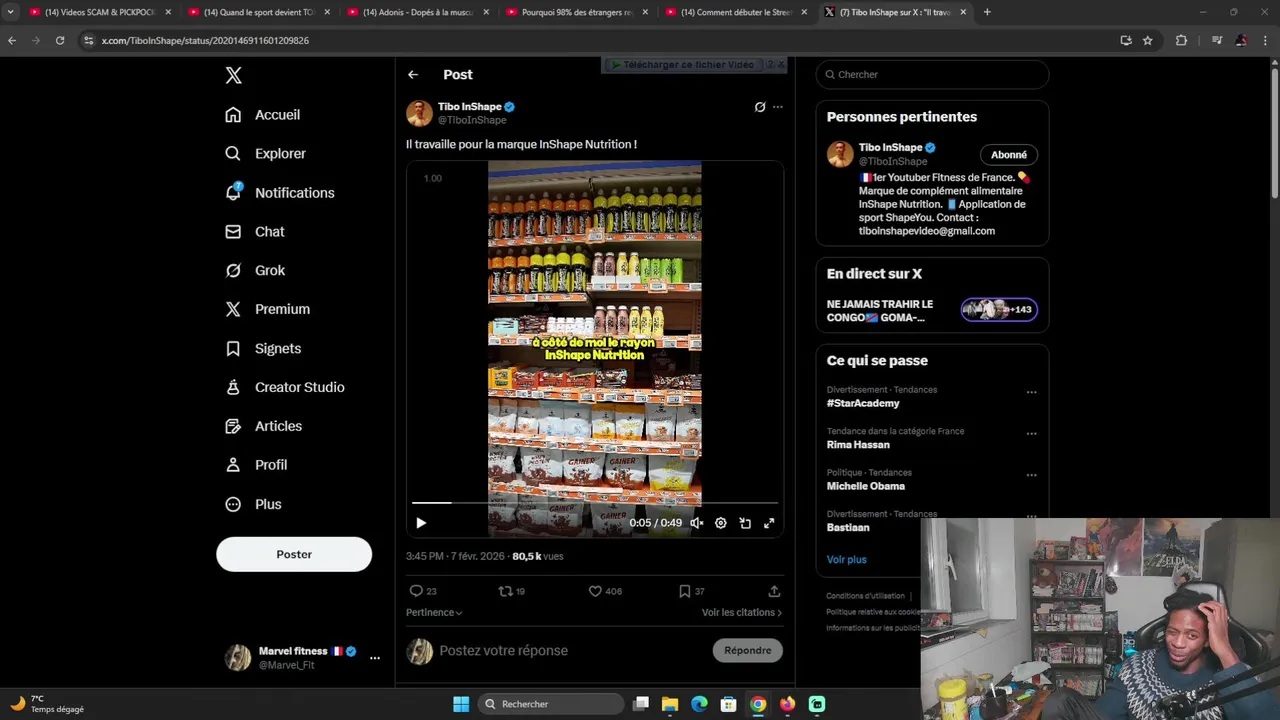Screen dimensions: 1280x720
Task: Click the Grok icon on the post
Action: point(760,107)
